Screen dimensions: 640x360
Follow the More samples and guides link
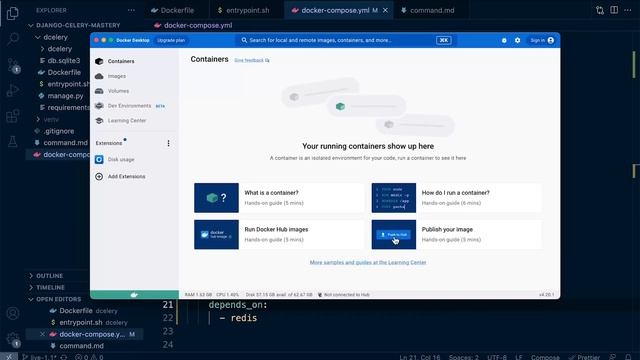pos(368,262)
